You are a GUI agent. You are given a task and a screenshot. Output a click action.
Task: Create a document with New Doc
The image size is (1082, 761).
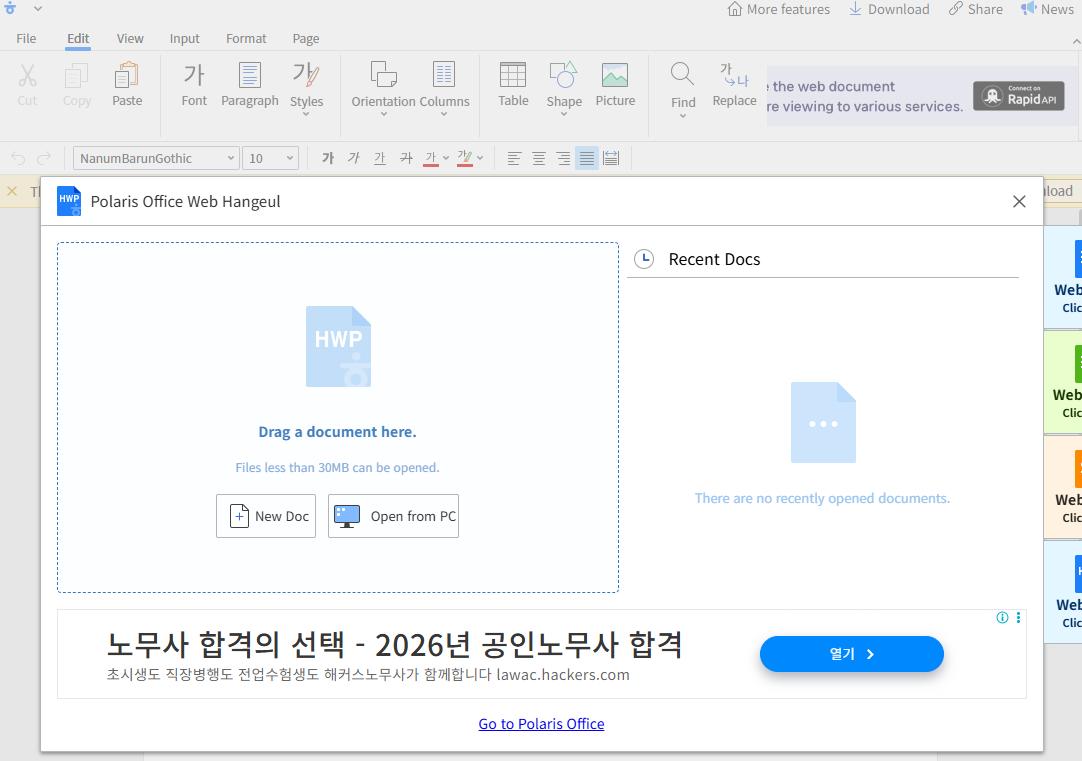coord(265,516)
